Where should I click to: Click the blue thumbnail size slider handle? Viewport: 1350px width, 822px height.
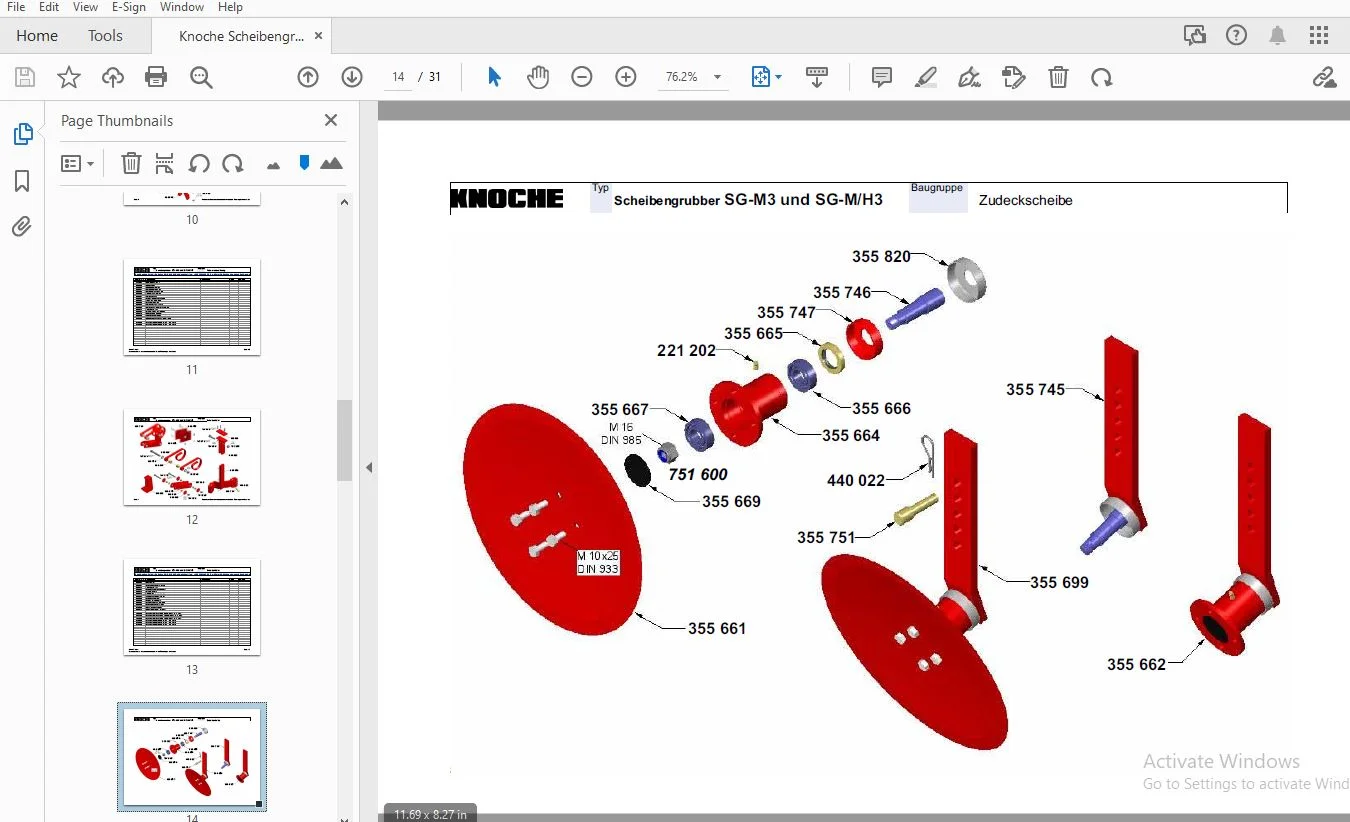(305, 163)
